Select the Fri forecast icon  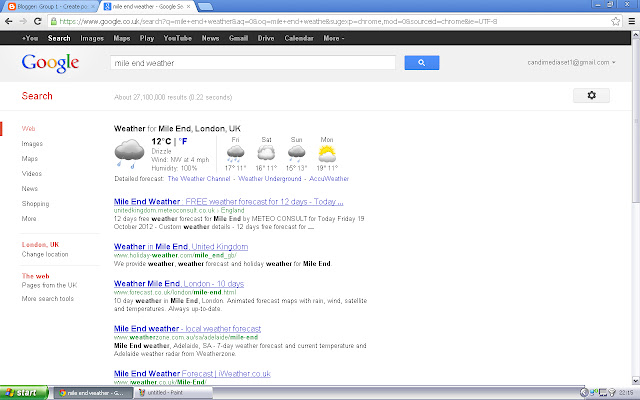pyautogui.click(x=235, y=154)
